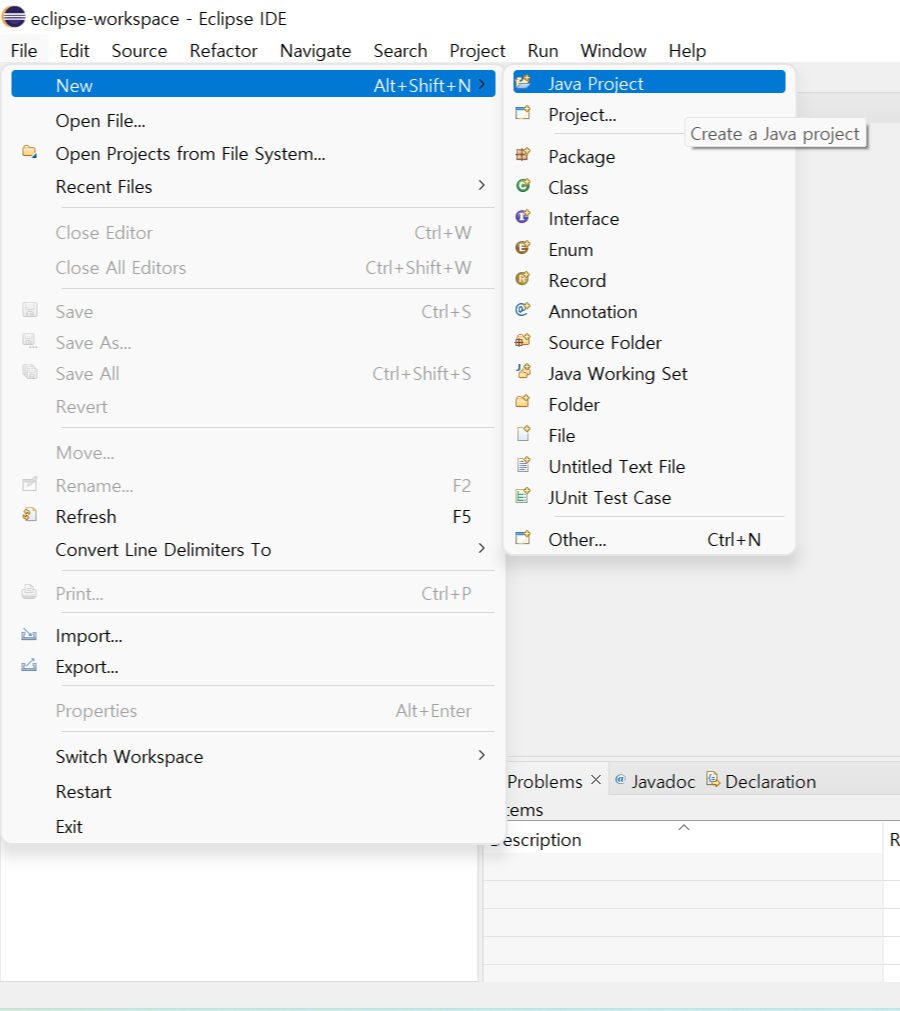This screenshot has height=1011, width=900.
Task: Choose JUnit Test Case label
Action: tap(609, 498)
